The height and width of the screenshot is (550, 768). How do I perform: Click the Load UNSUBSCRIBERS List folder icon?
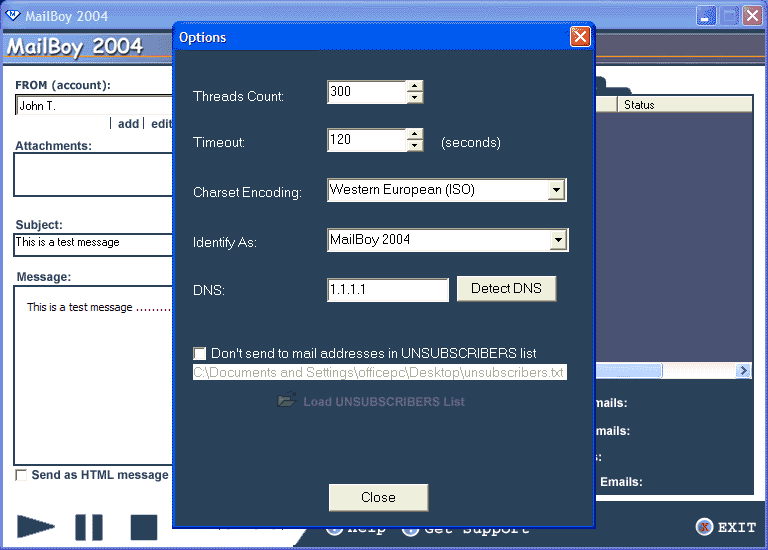click(287, 400)
